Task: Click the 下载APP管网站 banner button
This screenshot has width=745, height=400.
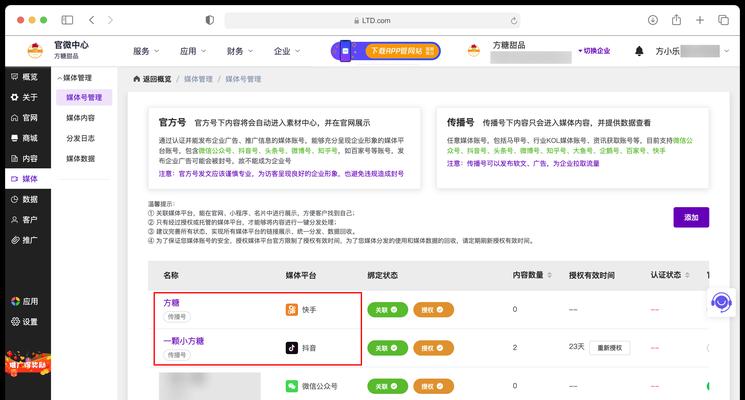Action: click(385, 51)
